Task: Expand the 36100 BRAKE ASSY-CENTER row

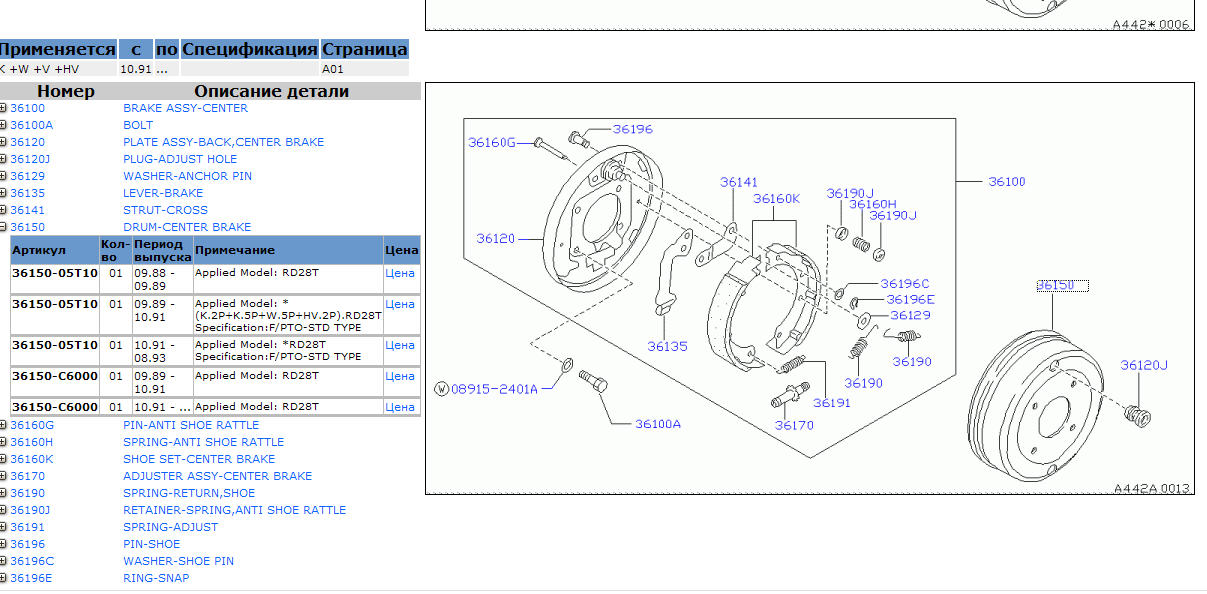Action: point(4,108)
